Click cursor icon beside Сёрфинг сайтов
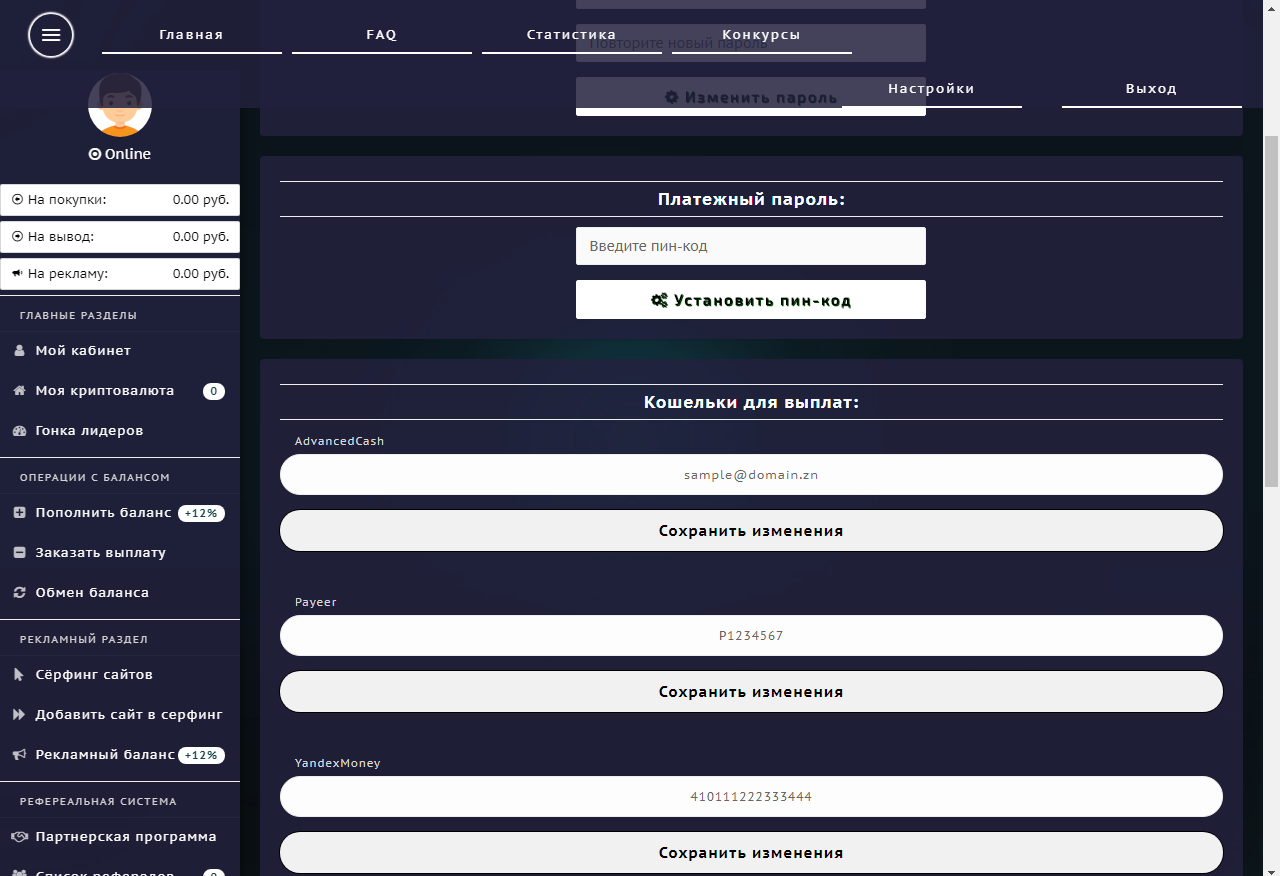This screenshot has width=1280, height=876. [19, 675]
